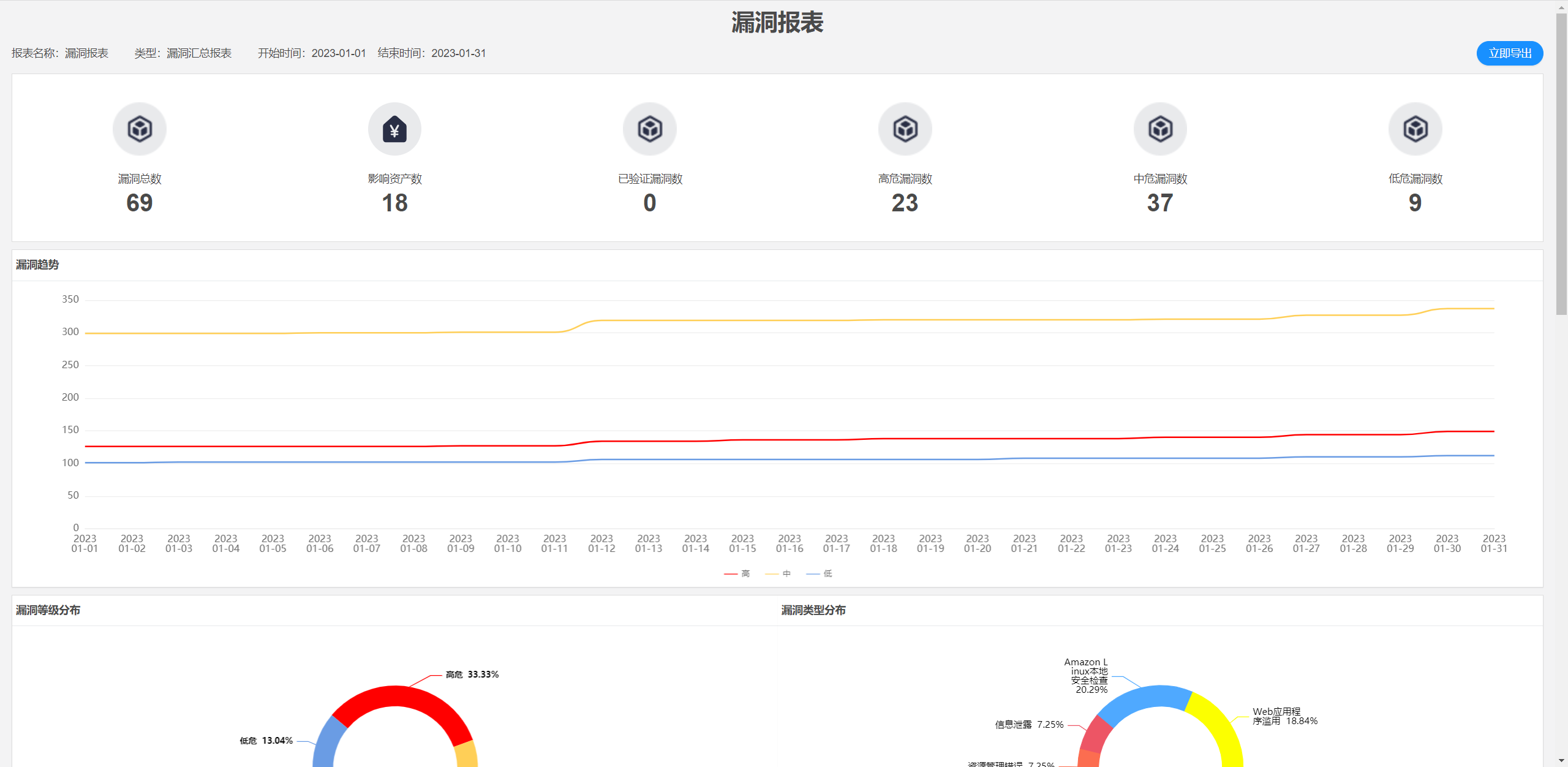The height and width of the screenshot is (767, 1568).
Task: Click the 立即导出 export button
Action: click(x=1509, y=53)
